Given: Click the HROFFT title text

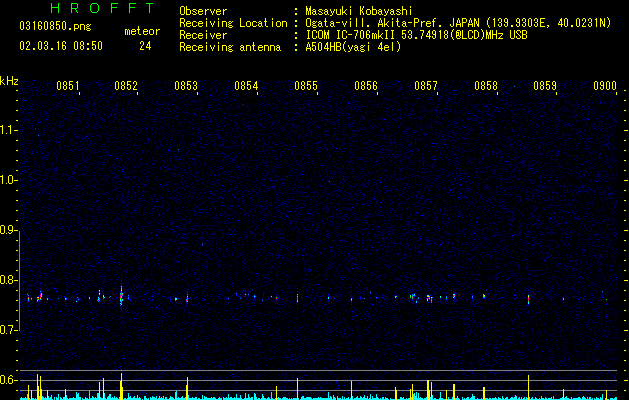Looking at the screenshot, I should click(103, 8).
